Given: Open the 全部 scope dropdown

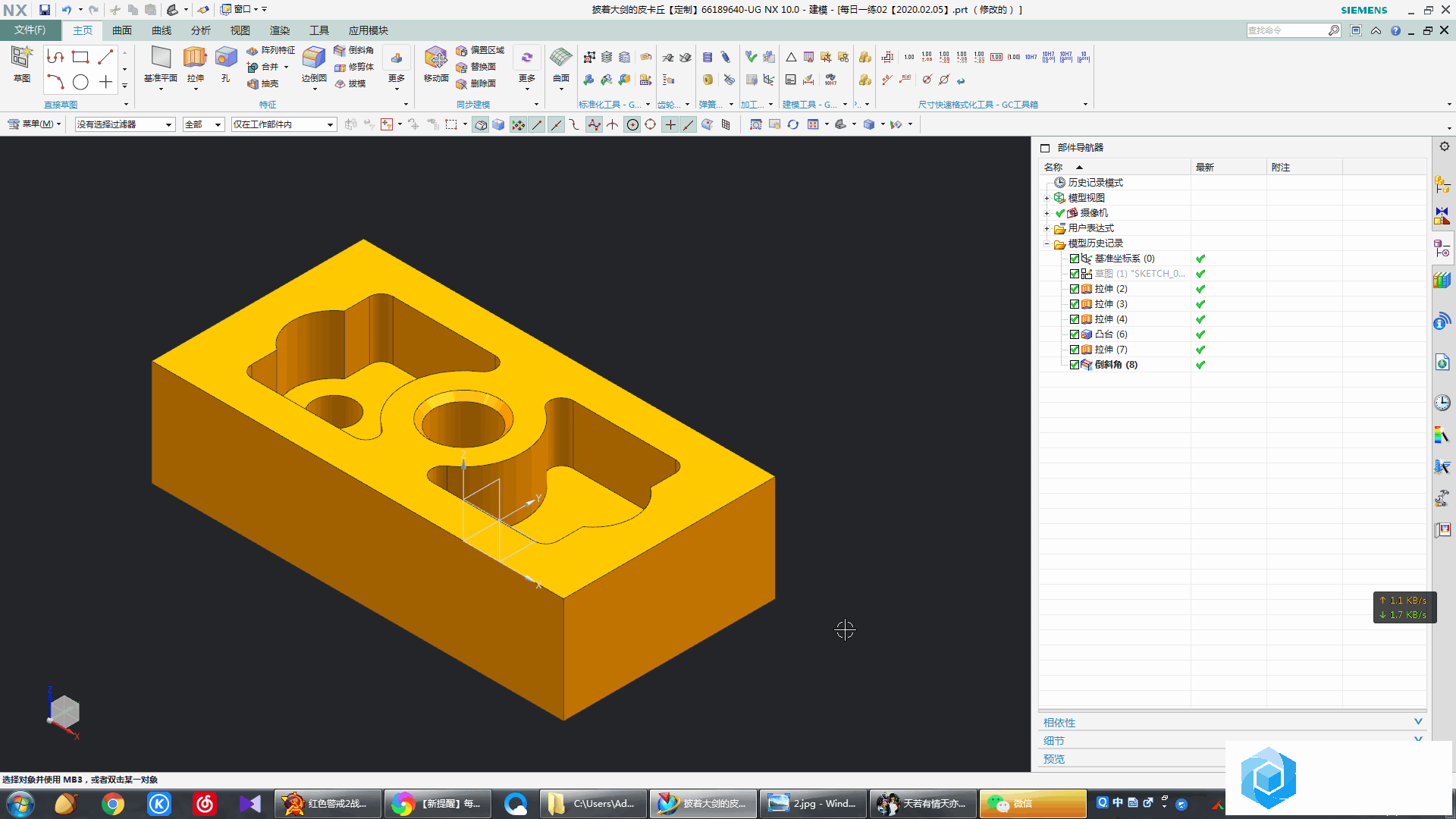Looking at the screenshot, I should 204,124.
